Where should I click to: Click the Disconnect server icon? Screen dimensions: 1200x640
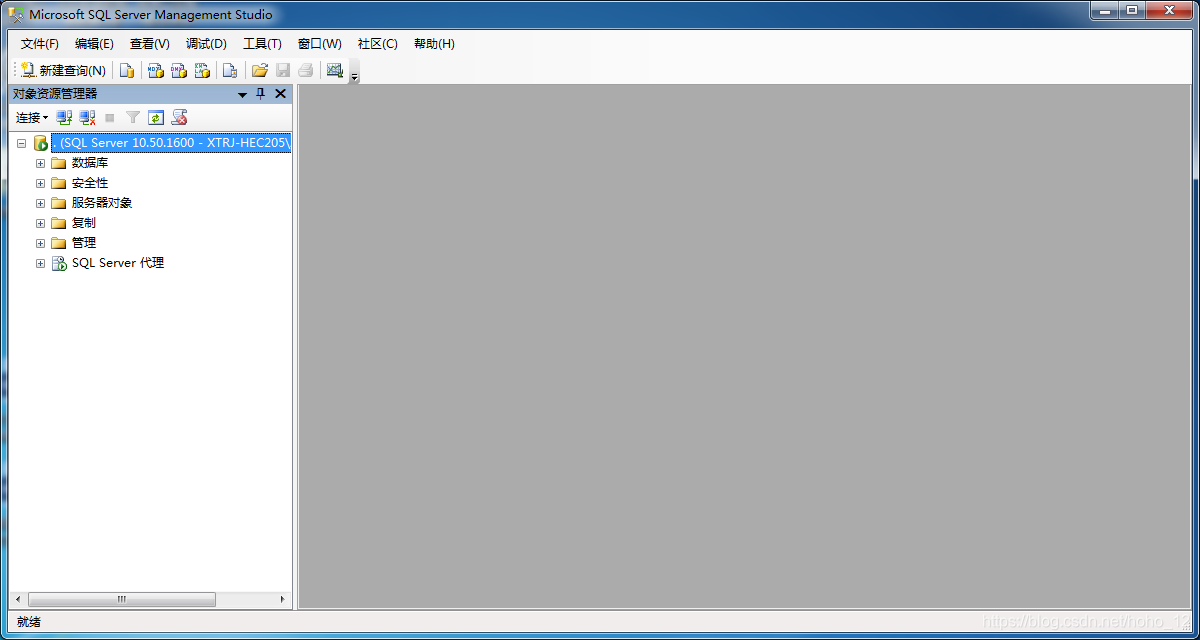point(88,118)
